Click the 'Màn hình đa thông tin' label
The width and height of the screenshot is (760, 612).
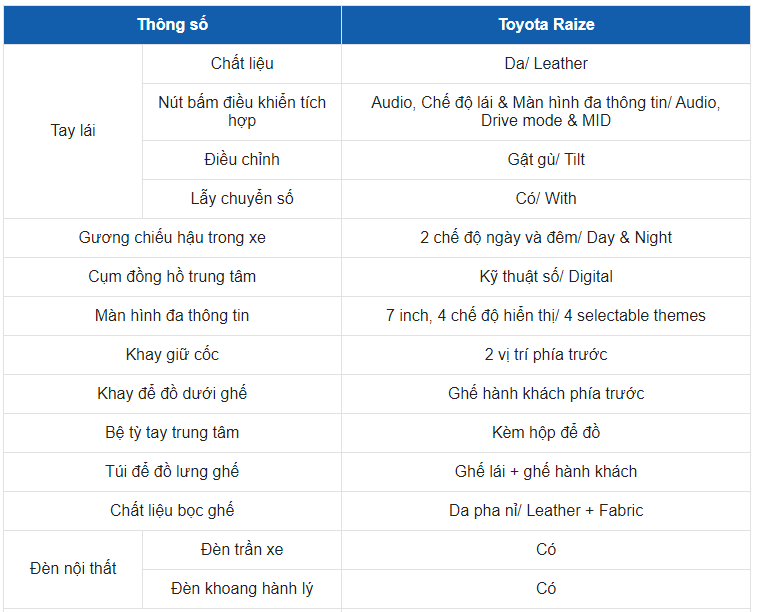pos(172,316)
